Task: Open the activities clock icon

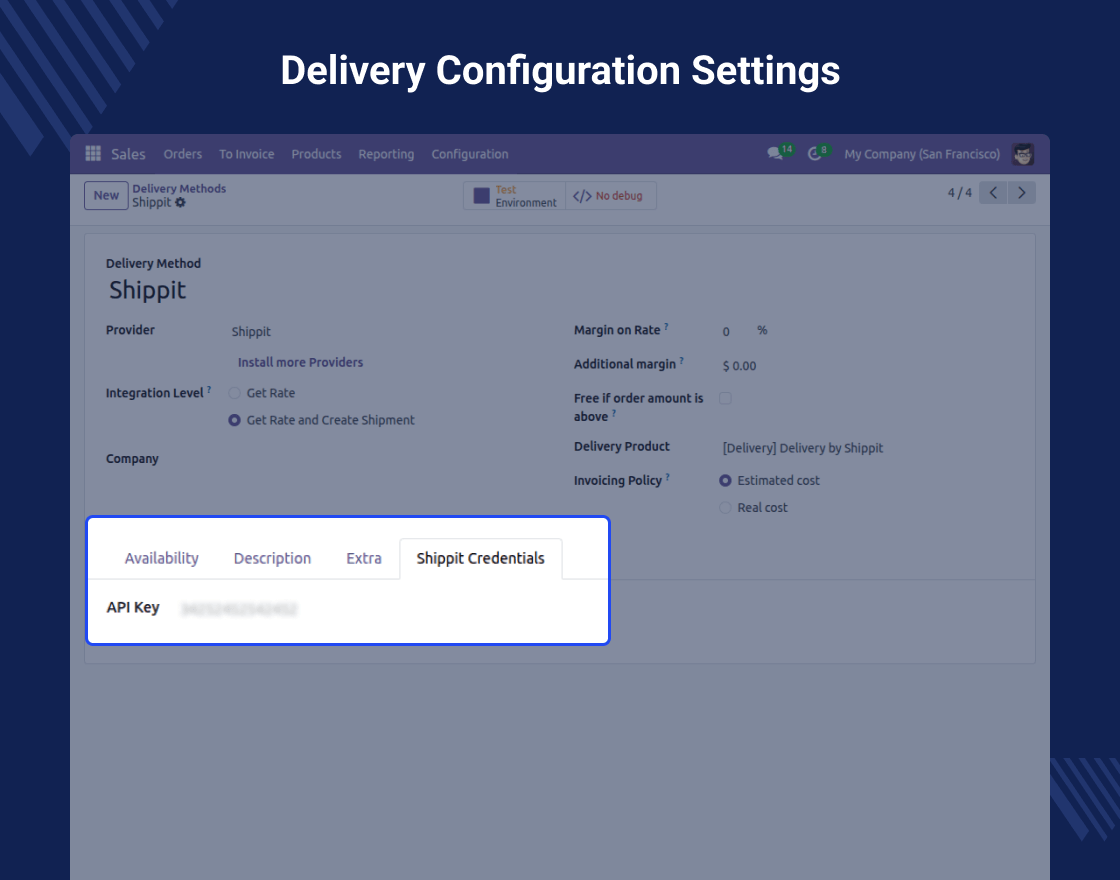Action: pos(815,154)
